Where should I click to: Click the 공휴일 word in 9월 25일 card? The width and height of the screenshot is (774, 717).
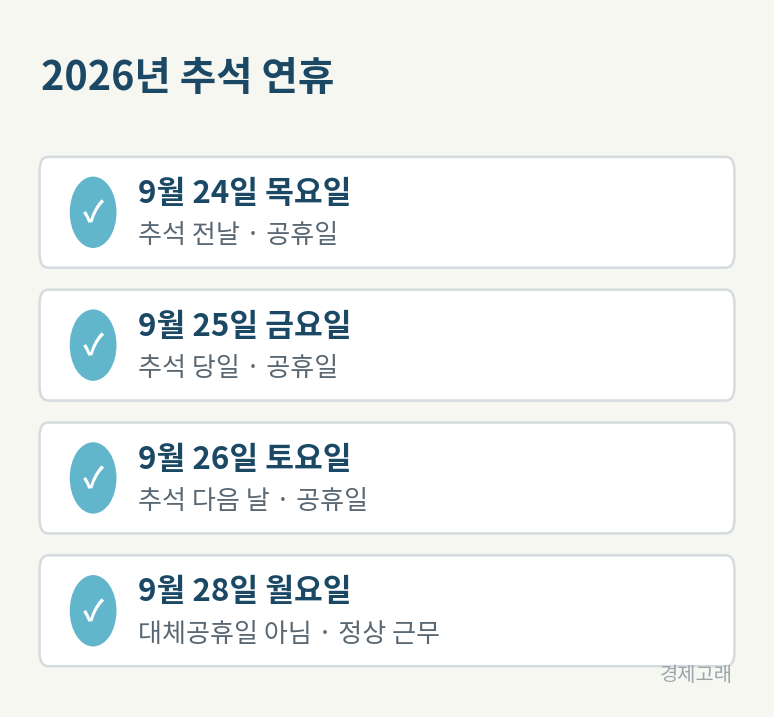coord(302,366)
